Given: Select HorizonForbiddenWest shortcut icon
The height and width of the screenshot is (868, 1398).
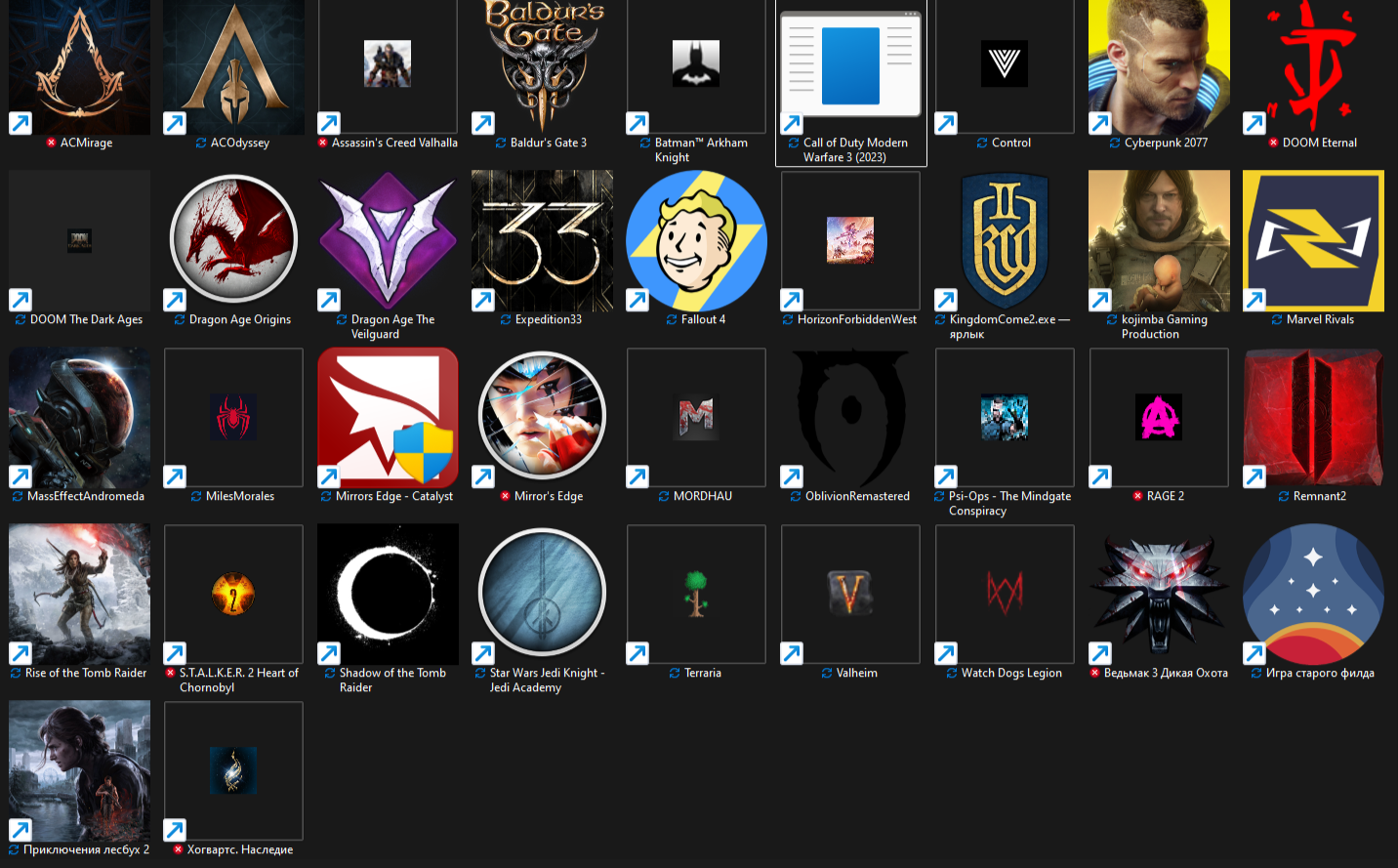Looking at the screenshot, I should (x=851, y=241).
